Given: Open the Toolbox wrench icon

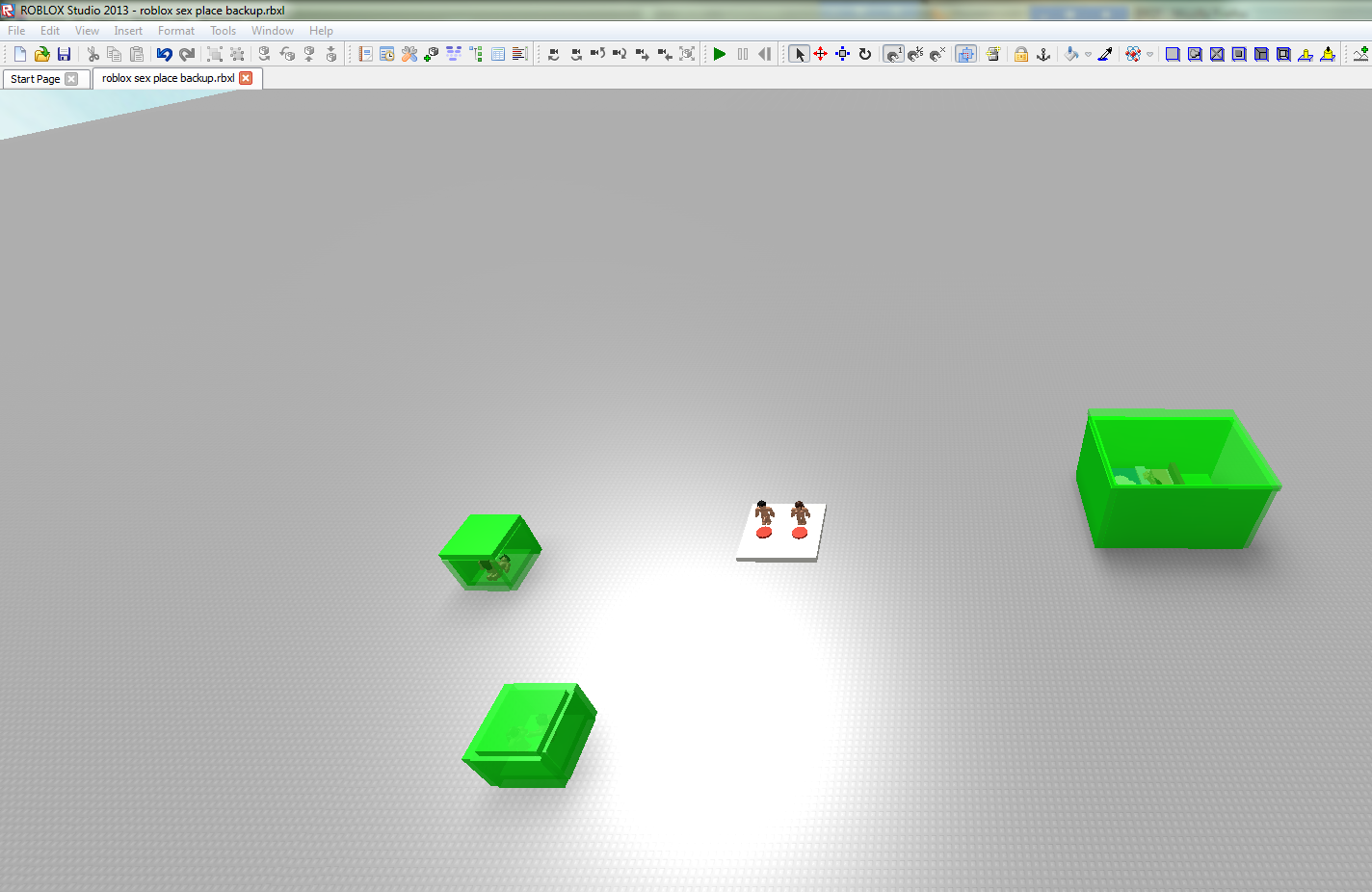Looking at the screenshot, I should click(x=409, y=54).
